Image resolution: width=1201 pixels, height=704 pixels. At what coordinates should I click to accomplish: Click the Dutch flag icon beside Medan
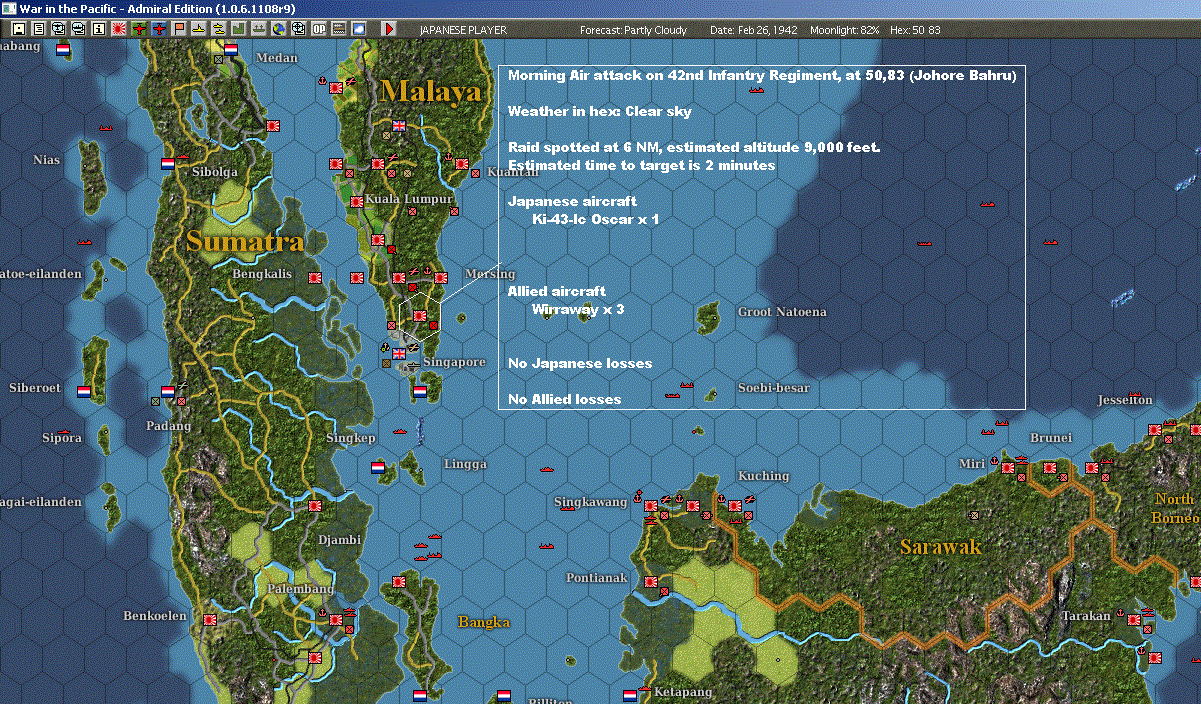pyautogui.click(x=231, y=48)
